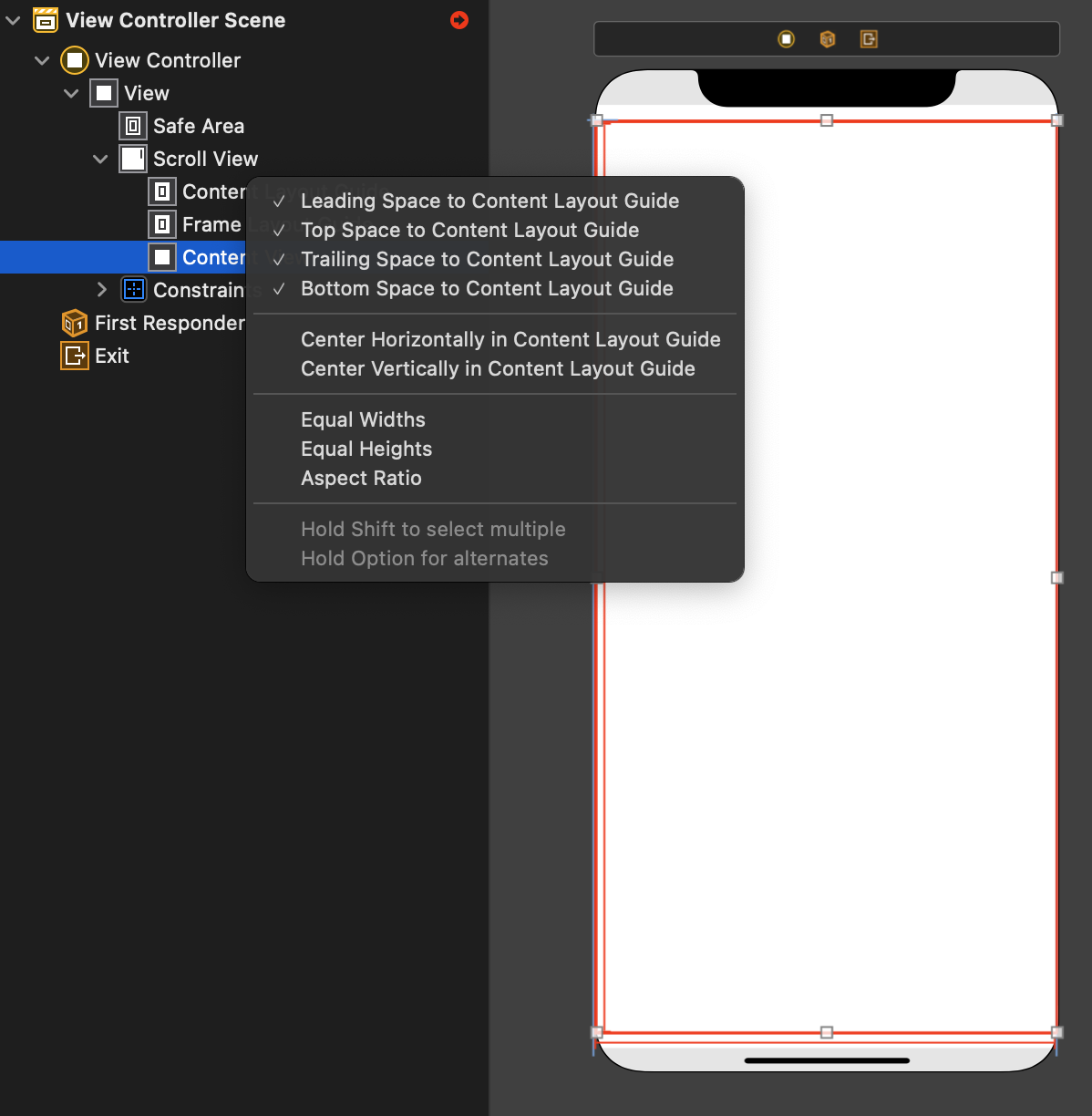The height and width of the screenshot is (1116, 1092).
Task: Choose Center Horizontally in Content Layout Guide
Action: (x=495, y=339)
